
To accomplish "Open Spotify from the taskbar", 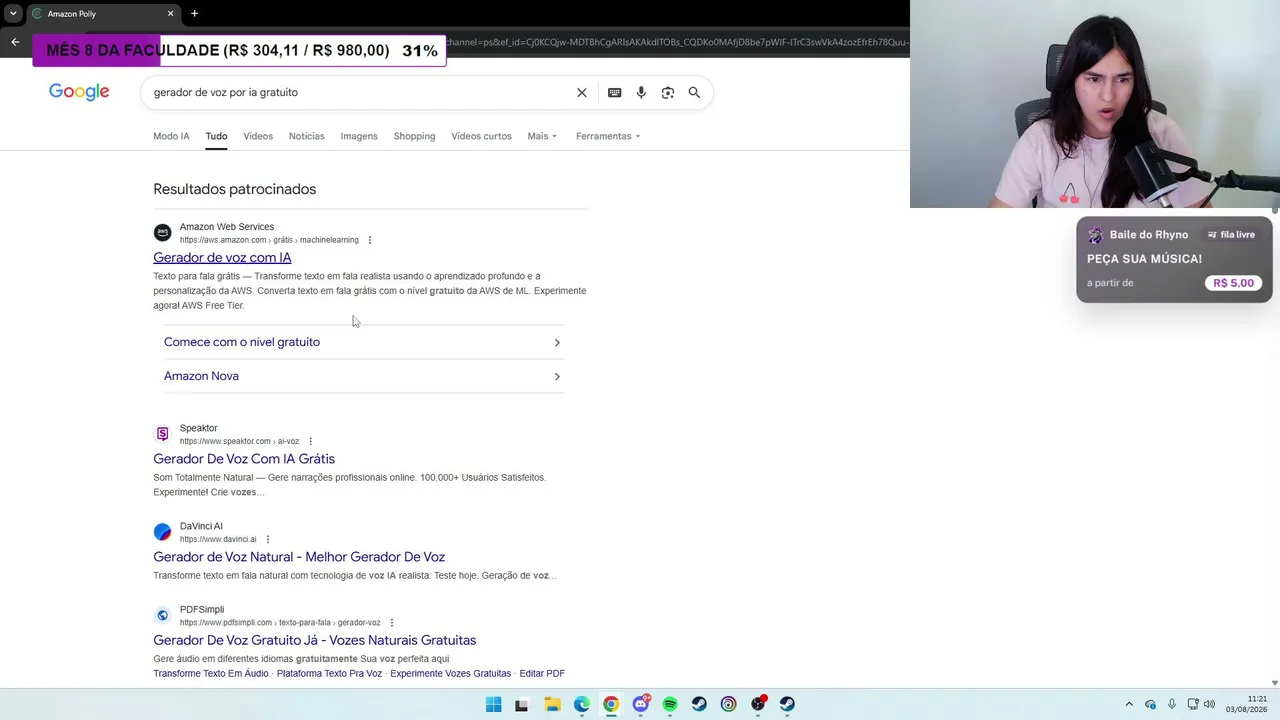I will click(x=670, y=704).
